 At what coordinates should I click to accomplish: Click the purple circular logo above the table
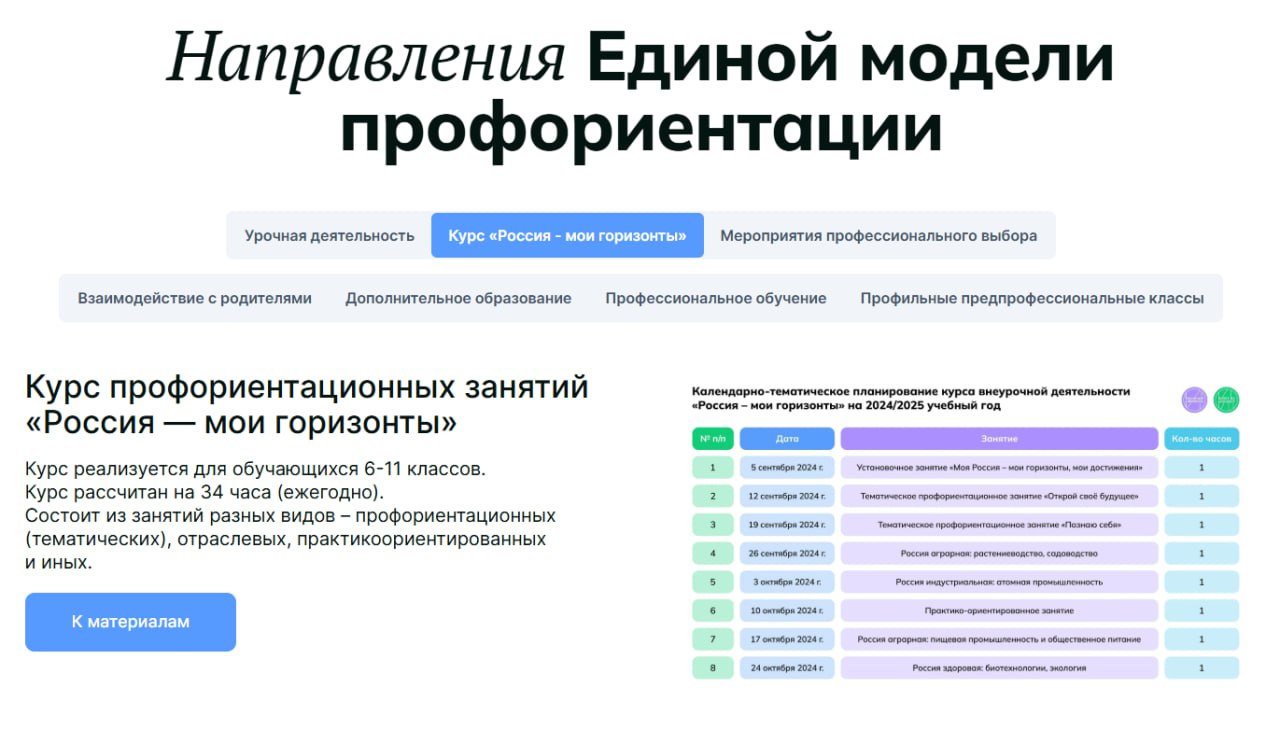point(1195,399)
